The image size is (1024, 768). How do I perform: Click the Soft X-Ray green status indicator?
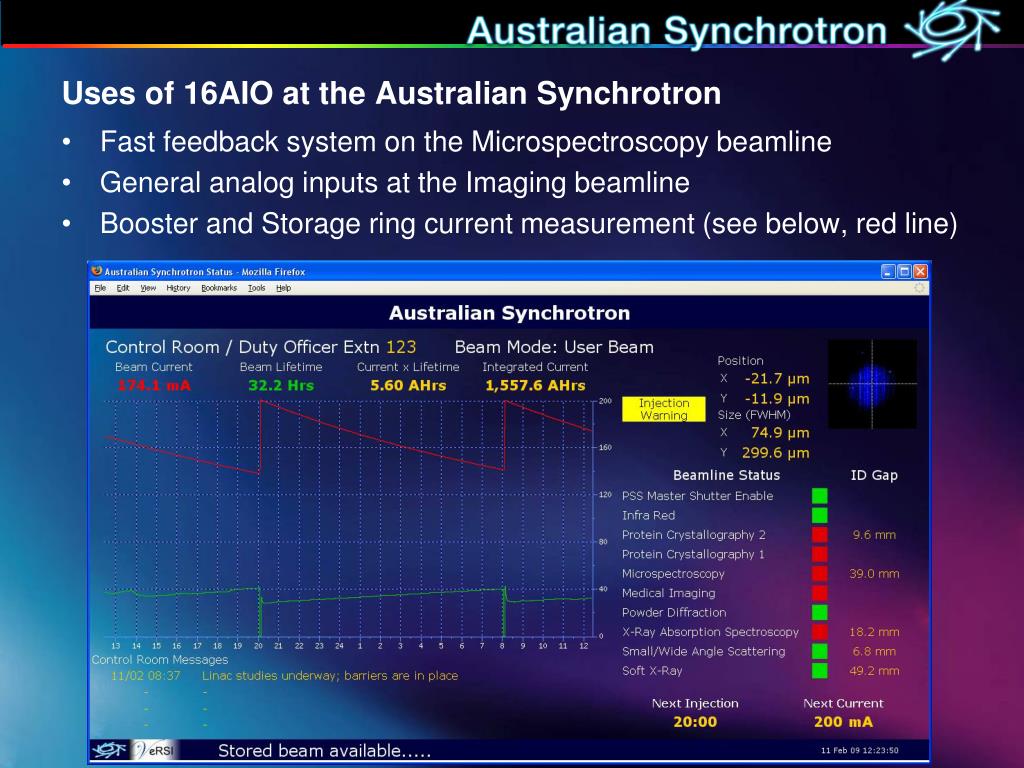pos(820,671)
